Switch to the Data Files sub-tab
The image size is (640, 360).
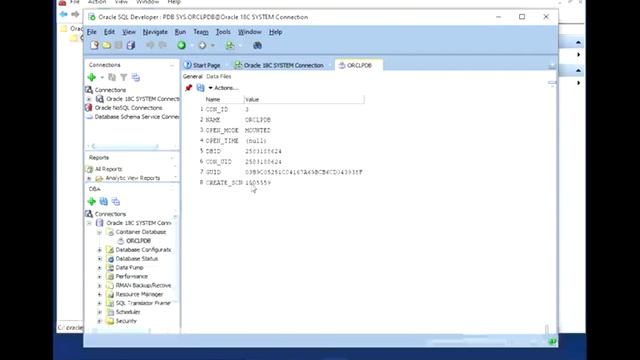(219, 77)
